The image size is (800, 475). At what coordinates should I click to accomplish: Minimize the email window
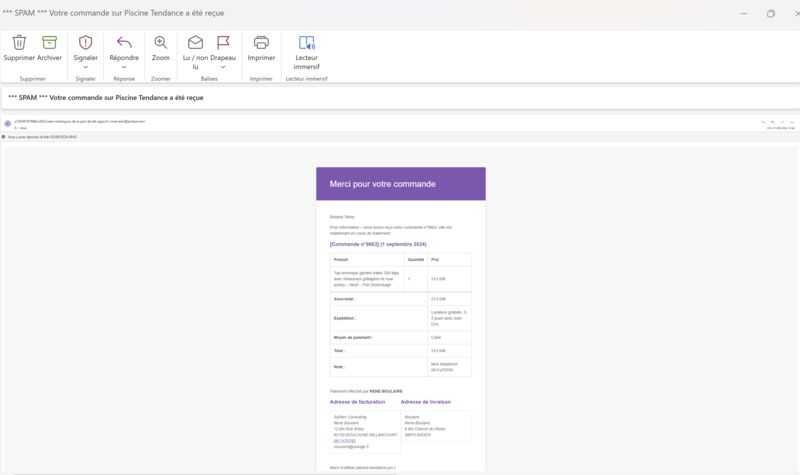coord(744,13)
